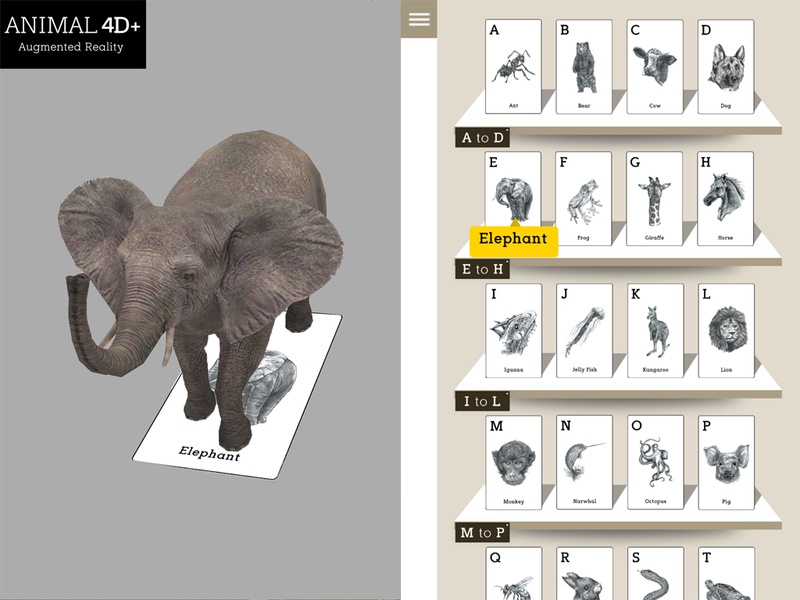Select the Octopus card

655,462
